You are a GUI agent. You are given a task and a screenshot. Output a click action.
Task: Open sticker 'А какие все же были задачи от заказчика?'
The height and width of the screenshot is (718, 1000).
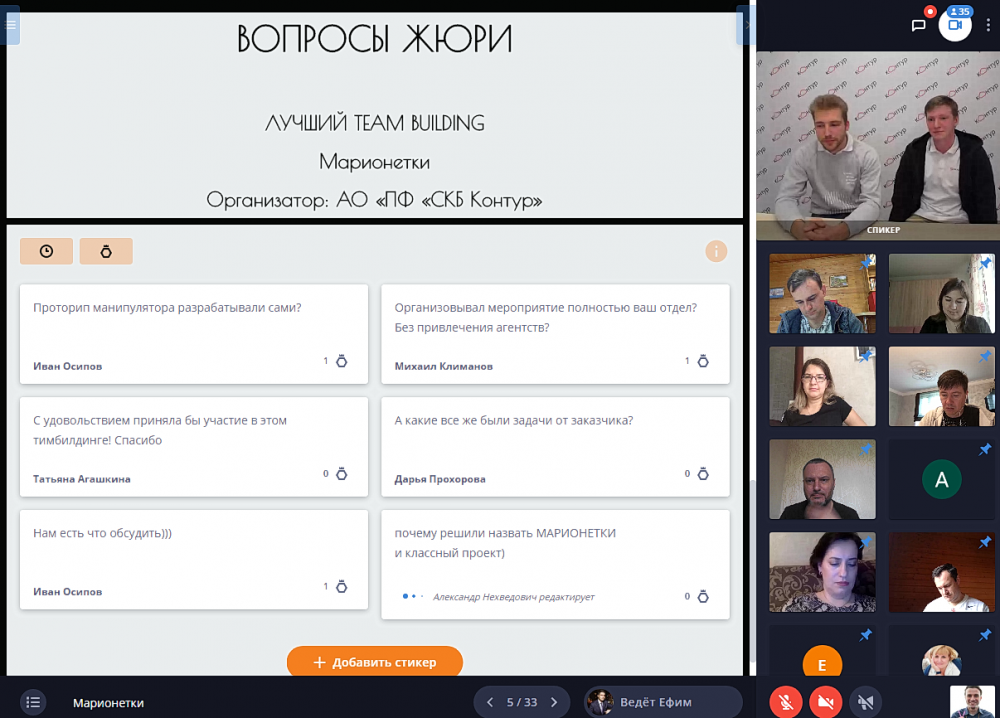555,446
